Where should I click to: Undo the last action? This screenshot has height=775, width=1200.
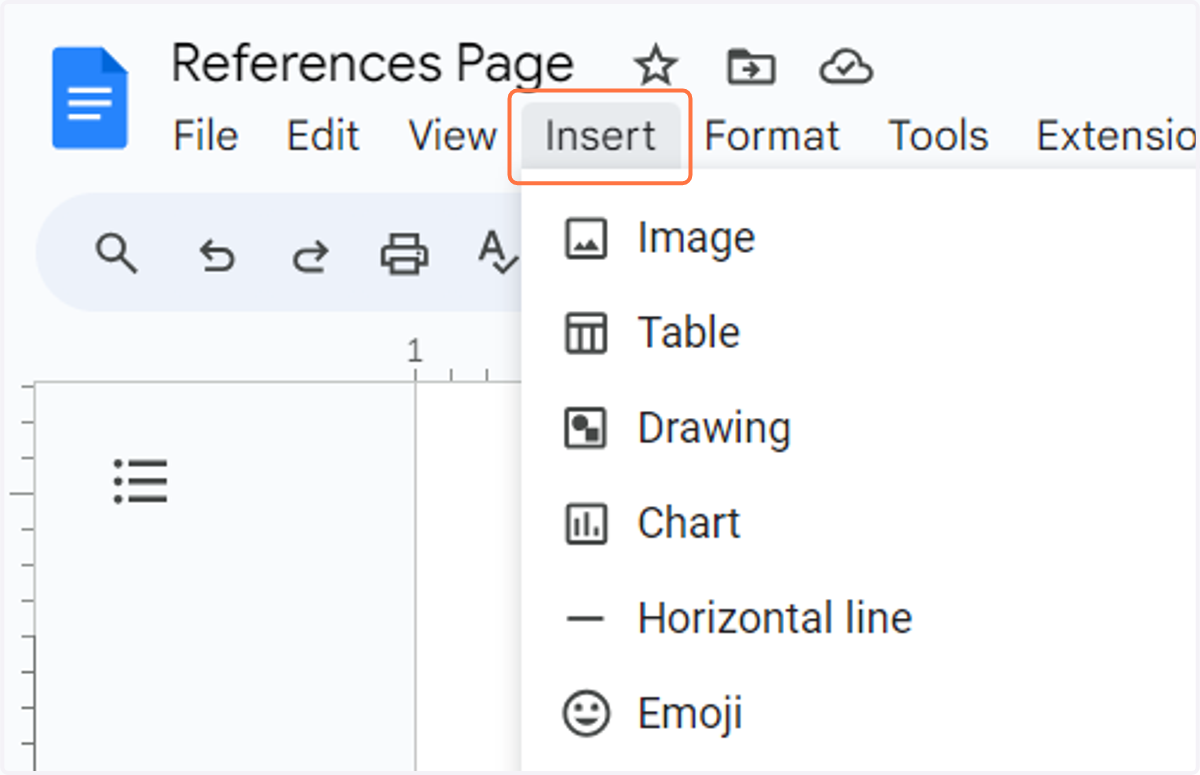pos(216,256)
